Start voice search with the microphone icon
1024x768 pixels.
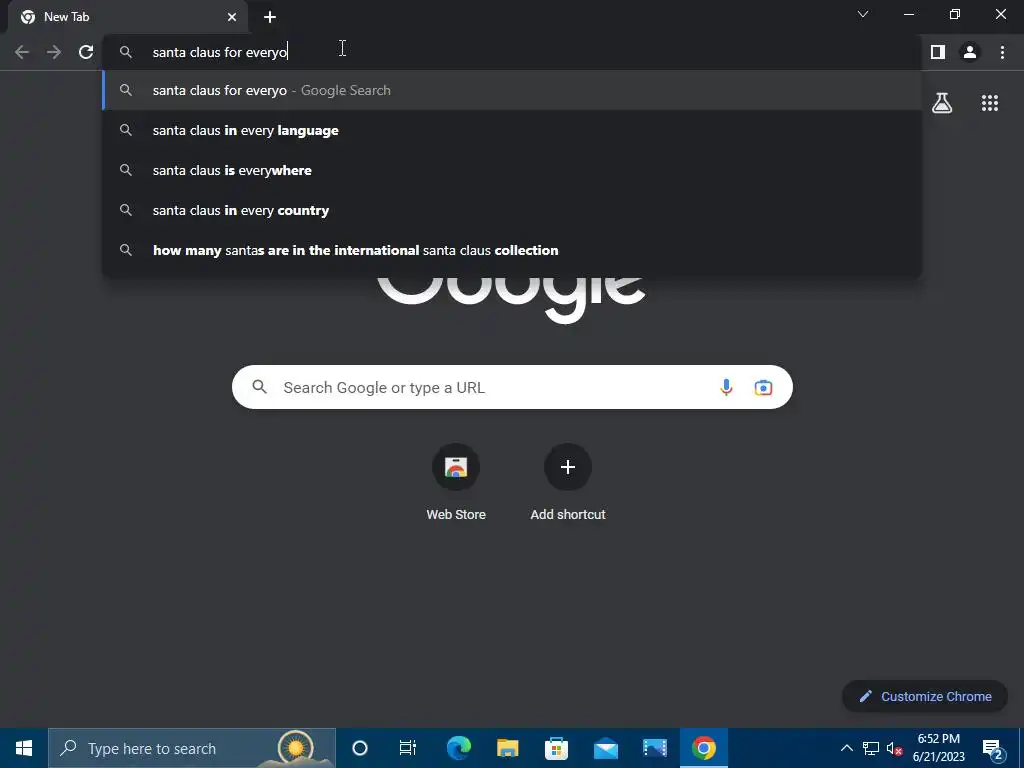pyautogui.click(x=726, y=387)
